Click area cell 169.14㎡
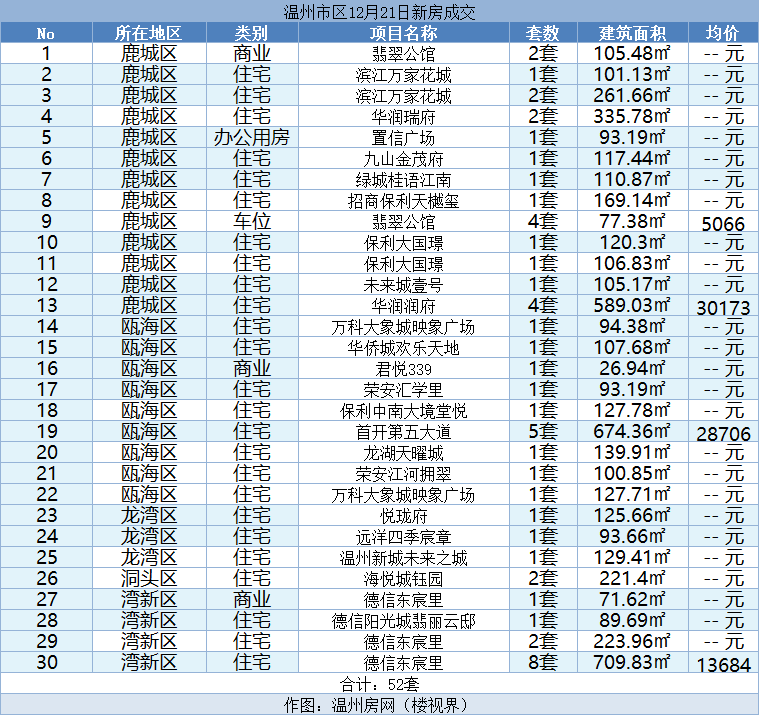 (632, 200)
